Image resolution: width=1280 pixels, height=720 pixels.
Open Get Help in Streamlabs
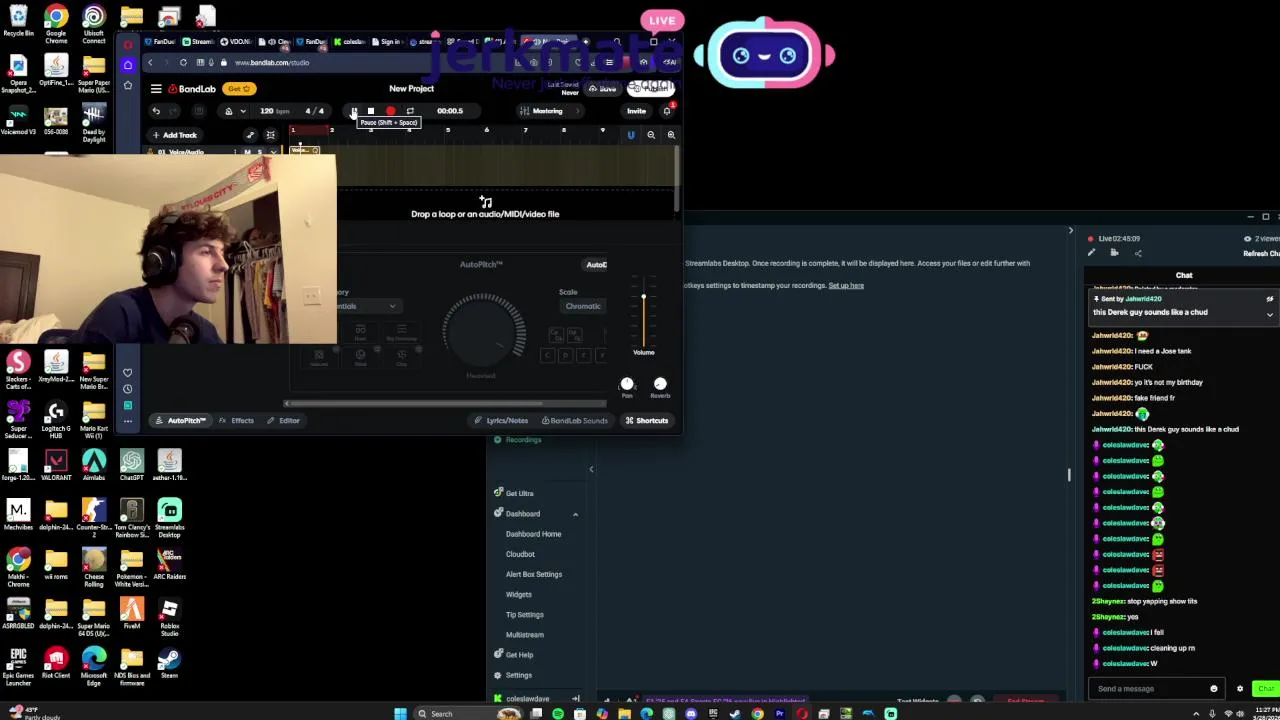pyautogui.click(x=514, y=655)
